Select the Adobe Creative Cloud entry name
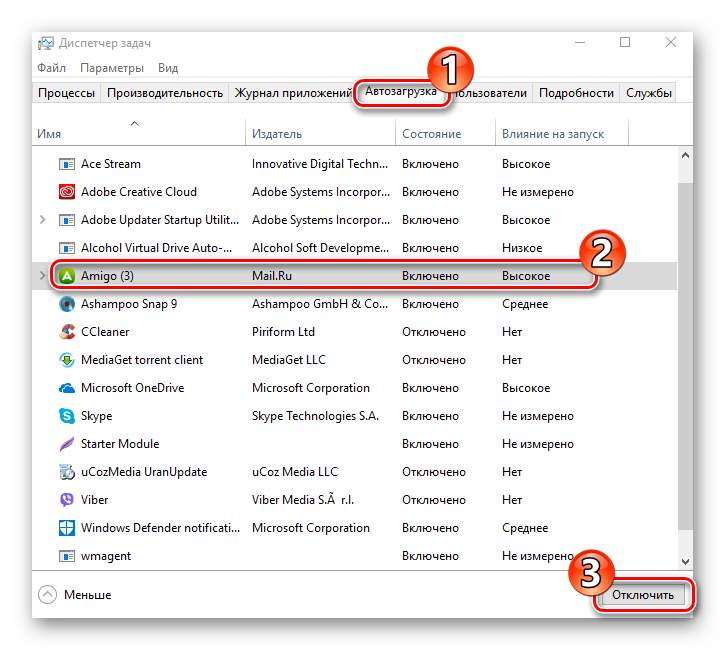Image resolution: width=725 pixels, height=650 pixels. tap(139, 192)
